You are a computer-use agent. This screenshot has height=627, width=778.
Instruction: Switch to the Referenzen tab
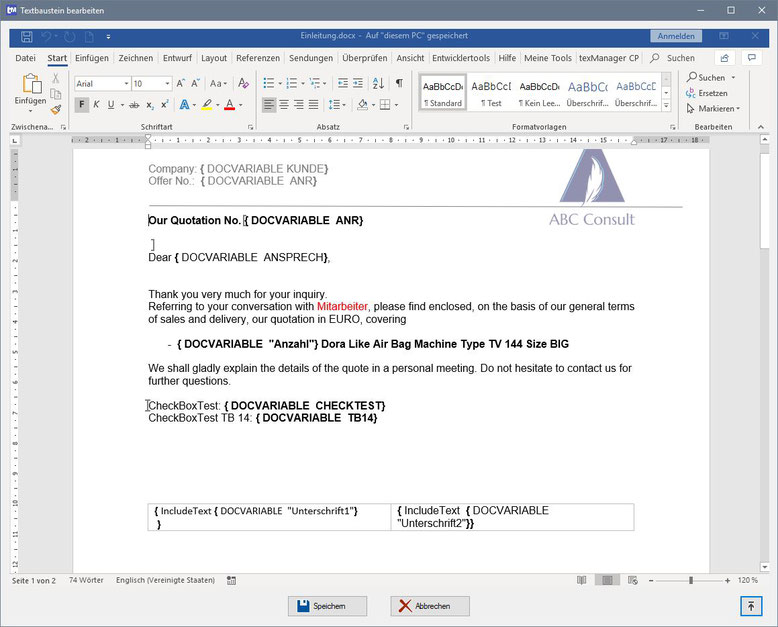pyautogui.click(x=258, y=58)
